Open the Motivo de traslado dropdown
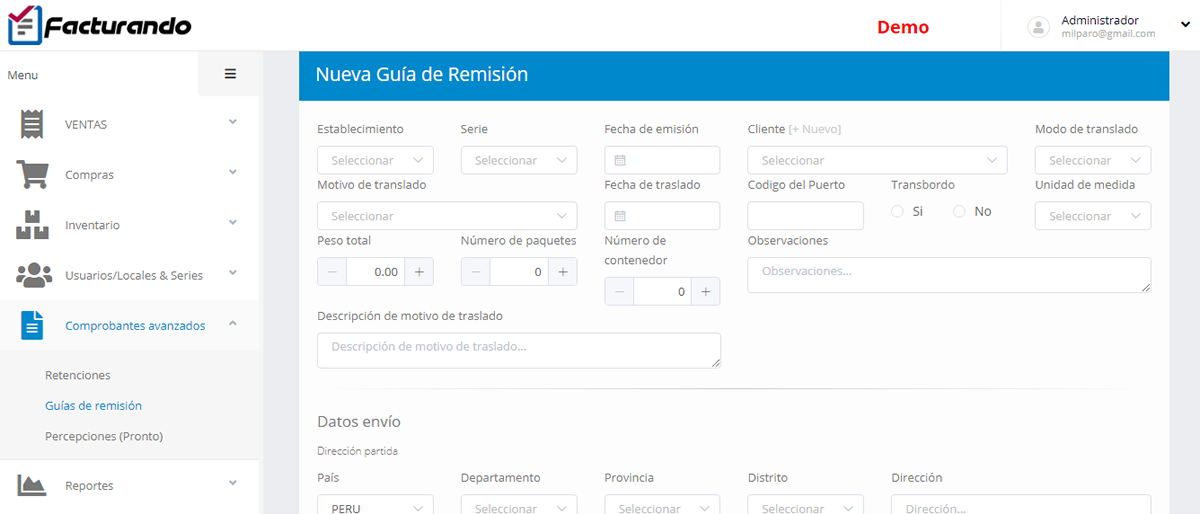The height and width of the screenshot is (514, 1200). click(446, 216)
